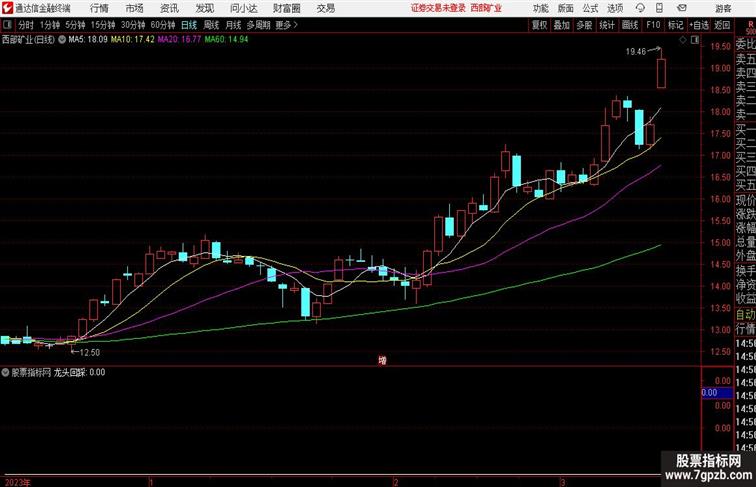Expand 更多 period options
This screenshot has height=487, width=756.
[287, 25]
